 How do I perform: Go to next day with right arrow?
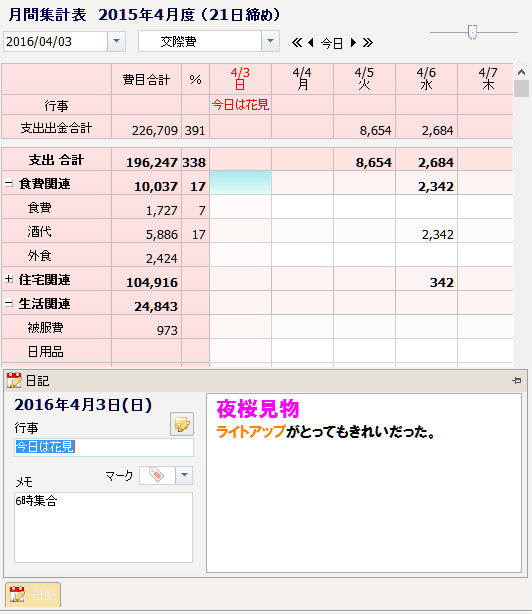click(x=353, y=42)
